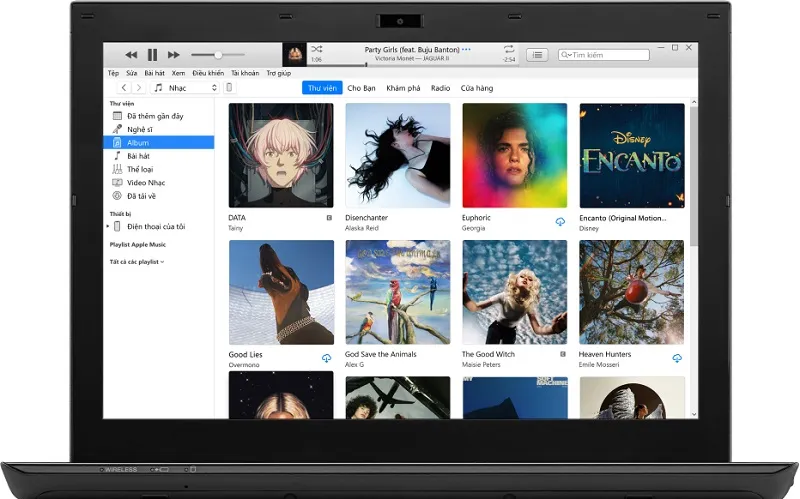This screenshot has height=499, width=800.
Task: Open the Trợ giúp menu
Action: [x=279, y=73]
